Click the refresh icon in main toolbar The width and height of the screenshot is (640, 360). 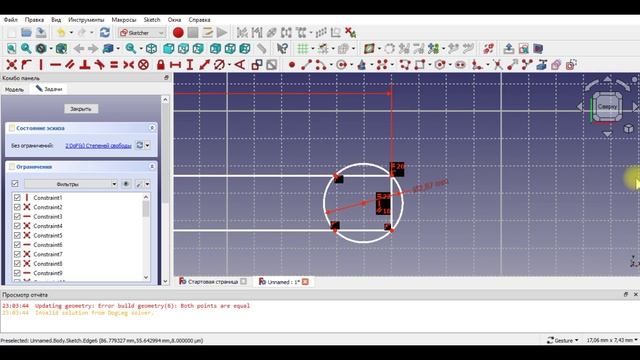tap(105, 33)
